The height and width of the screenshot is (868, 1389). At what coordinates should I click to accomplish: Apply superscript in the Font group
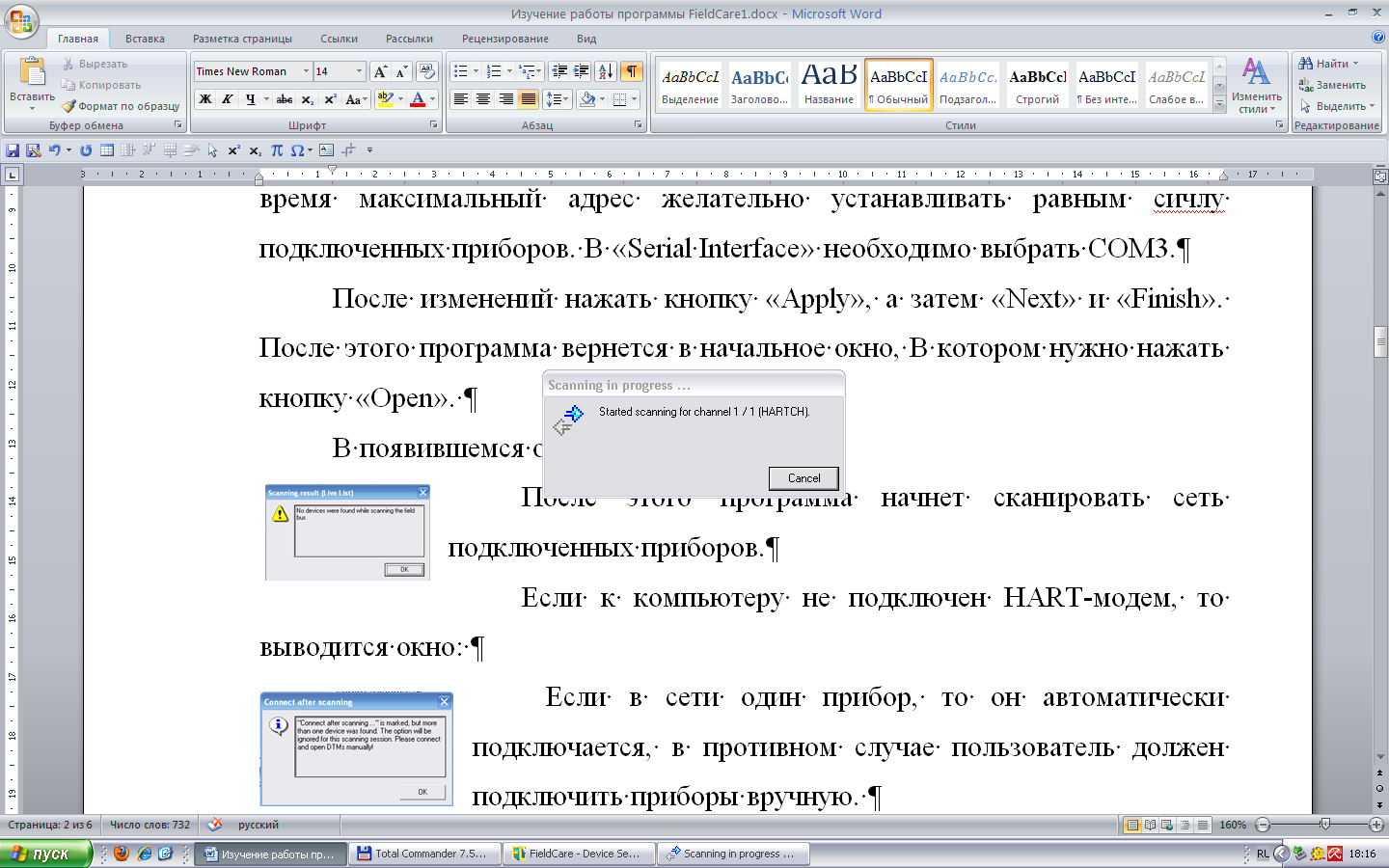(x=330, y=99)
